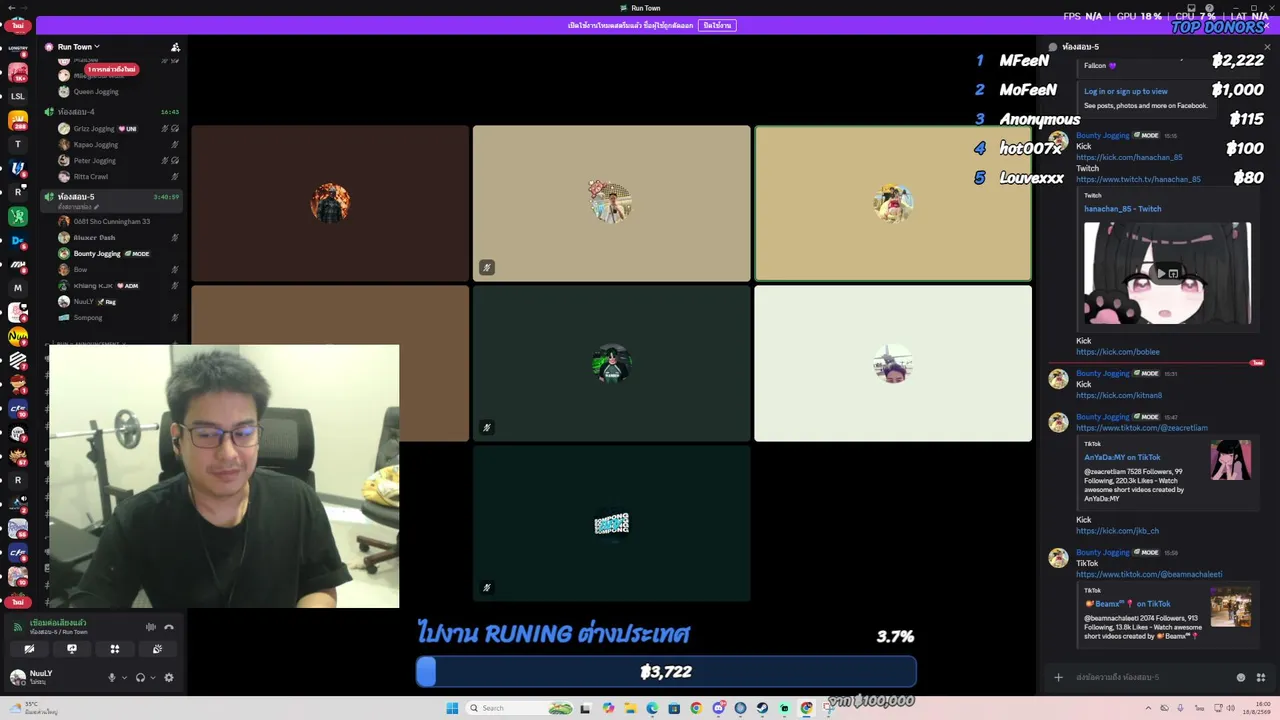Click user Bounty Jogging in voice list
The height and width of the screenshot is (720, 1280).
coord(96,254)
